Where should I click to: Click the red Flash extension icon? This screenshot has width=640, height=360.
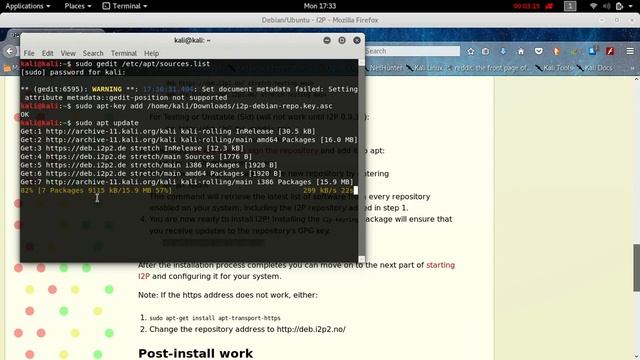pyautogui.click(x=610, y=51)
